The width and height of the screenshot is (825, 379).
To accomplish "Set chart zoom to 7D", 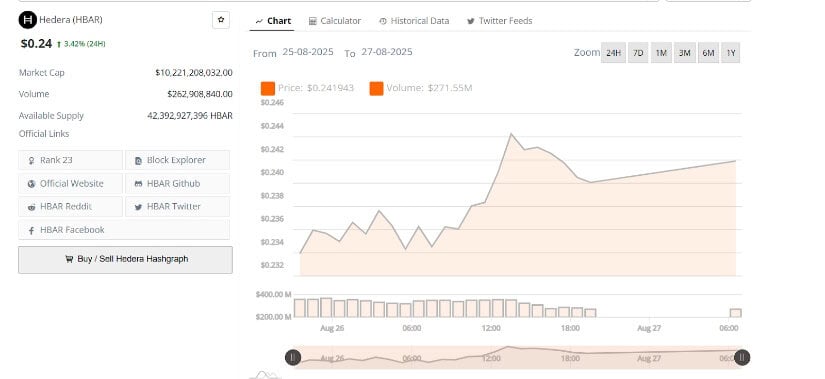I will tap(638, 53).
